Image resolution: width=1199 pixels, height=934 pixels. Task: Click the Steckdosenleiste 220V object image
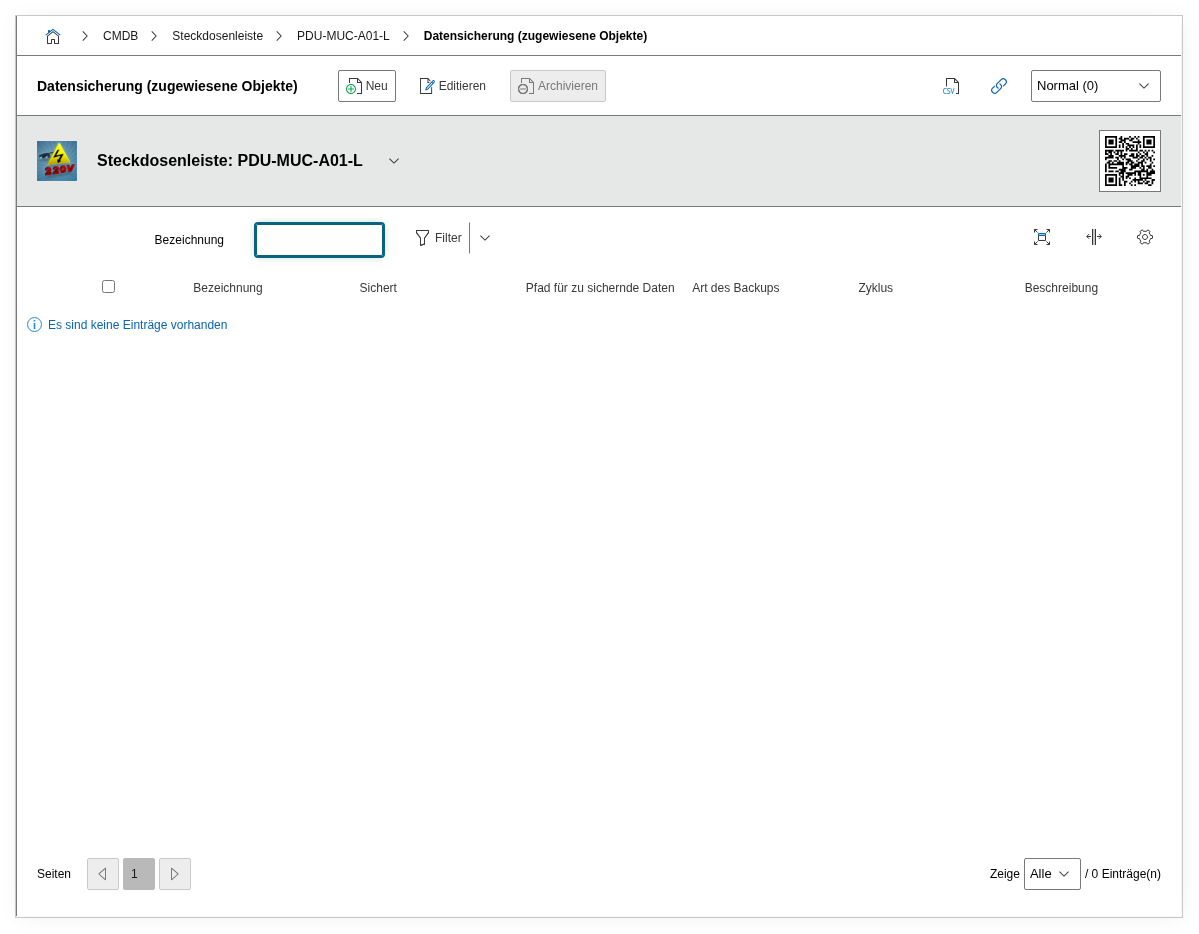click(57, 161)
